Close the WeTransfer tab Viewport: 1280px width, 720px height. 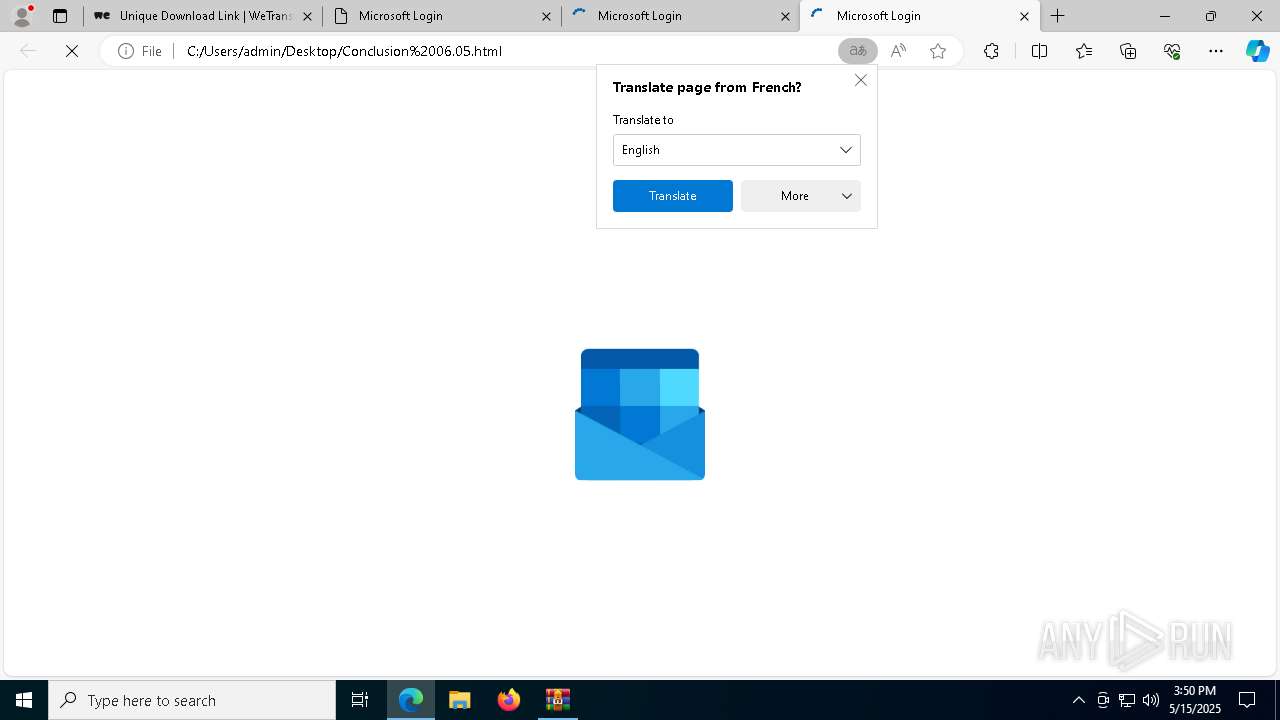(x=307, y=16)
